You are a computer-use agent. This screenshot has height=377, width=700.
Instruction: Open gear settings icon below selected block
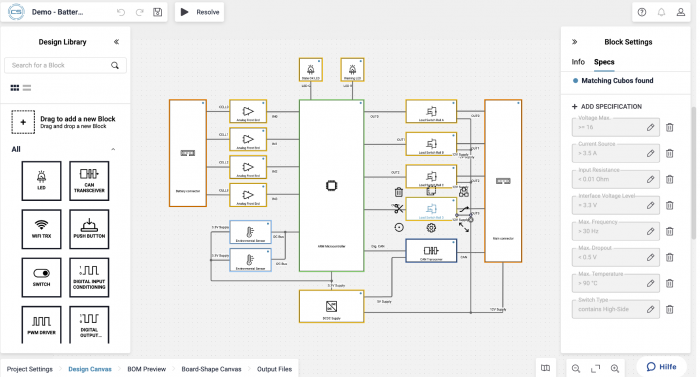431,228
